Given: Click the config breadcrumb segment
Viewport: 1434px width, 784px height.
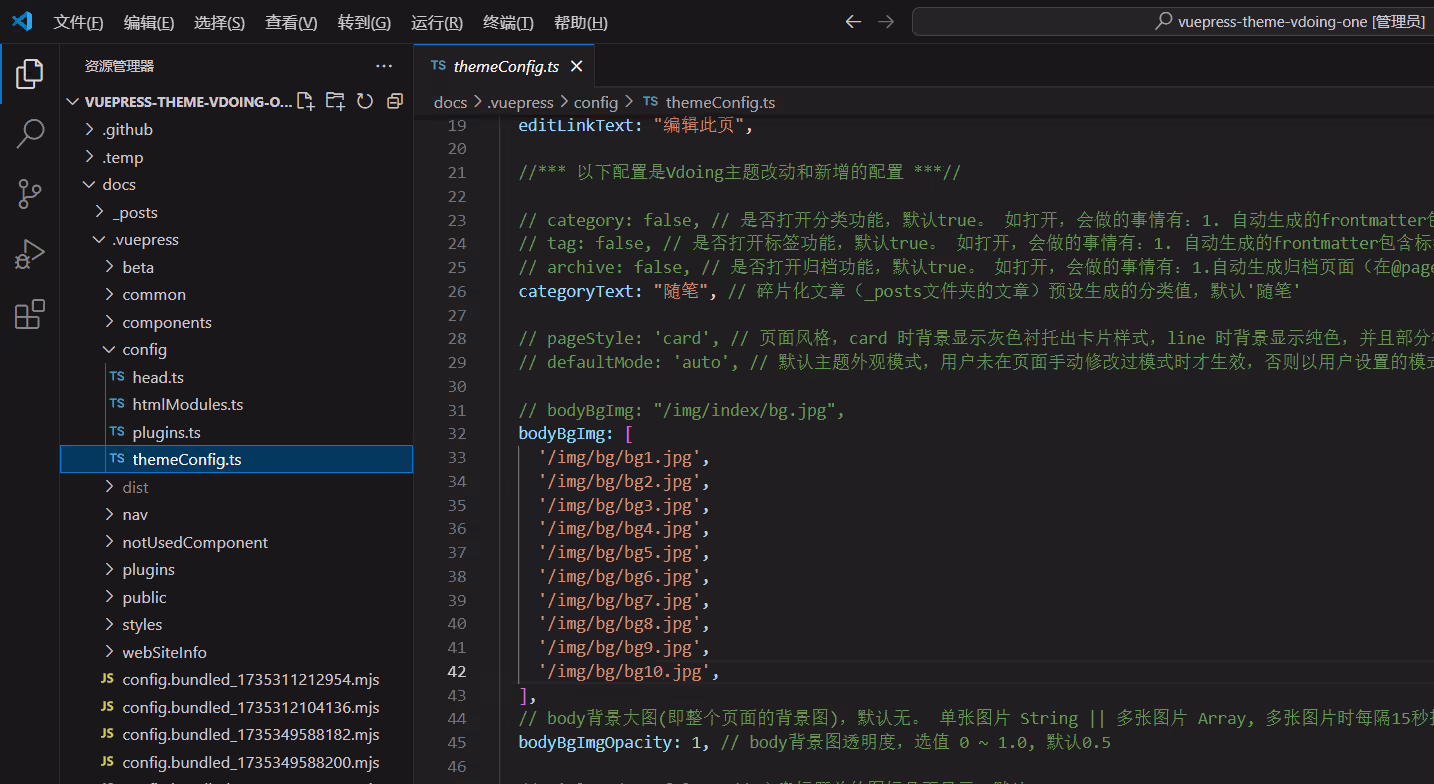Looking at the screenshot, I should click(x=596, y=102).
